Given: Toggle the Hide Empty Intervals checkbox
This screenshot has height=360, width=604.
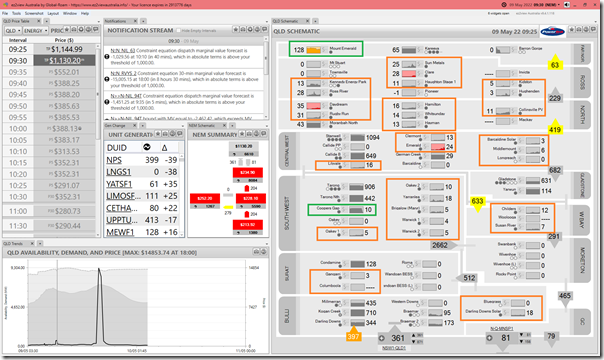Looking at the screenshot, I should (x=178, y=30).
